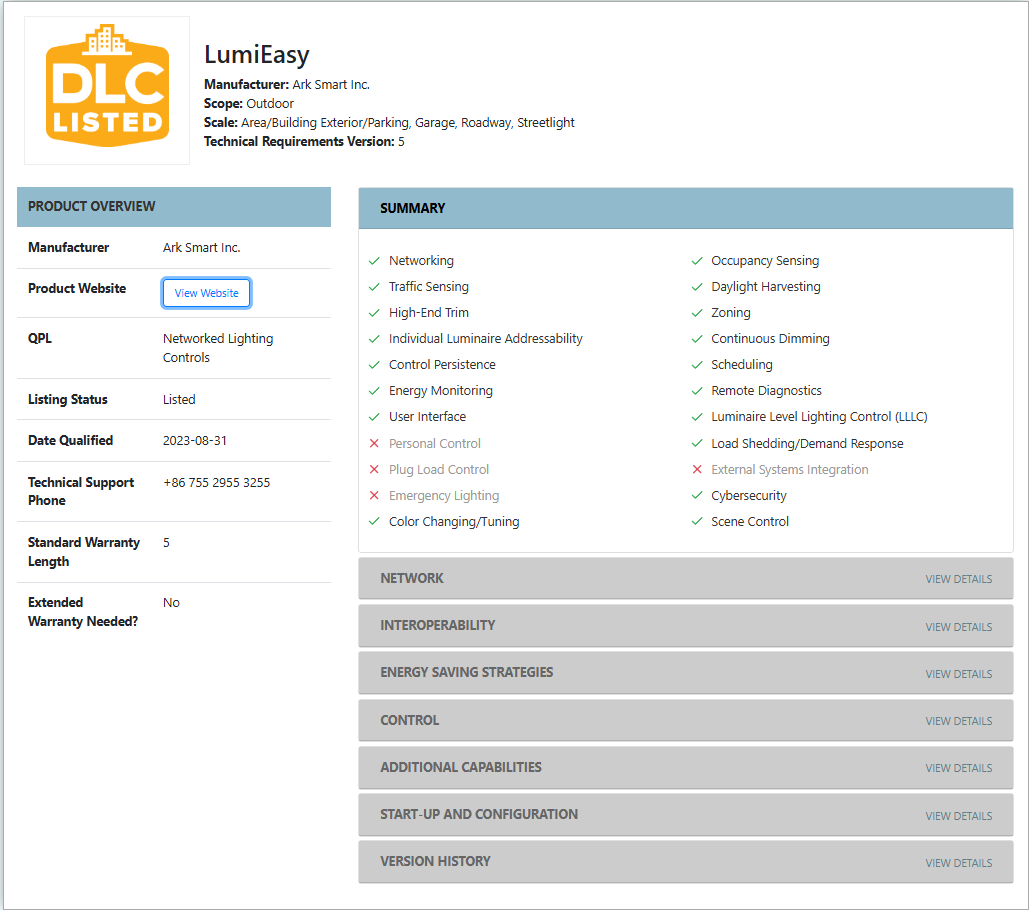Click the red X beside Personal Control
This screenshot has width=1029, height=910.
[x=374, y=444]
